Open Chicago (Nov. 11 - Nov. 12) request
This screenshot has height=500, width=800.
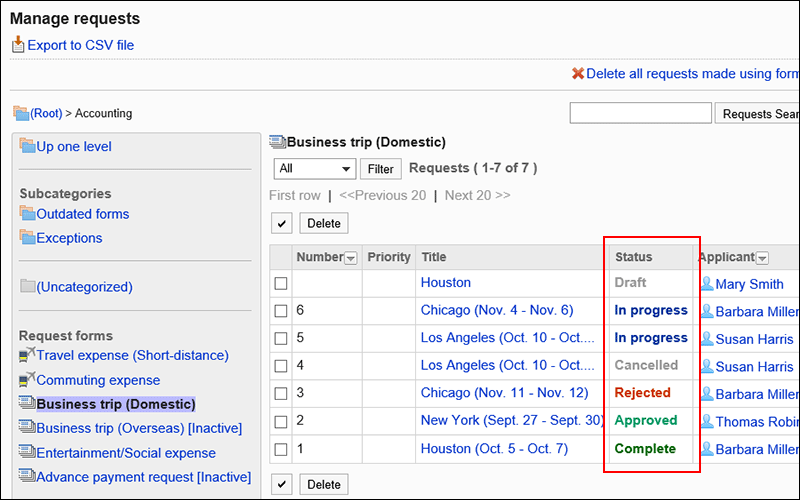click(505, 393)
